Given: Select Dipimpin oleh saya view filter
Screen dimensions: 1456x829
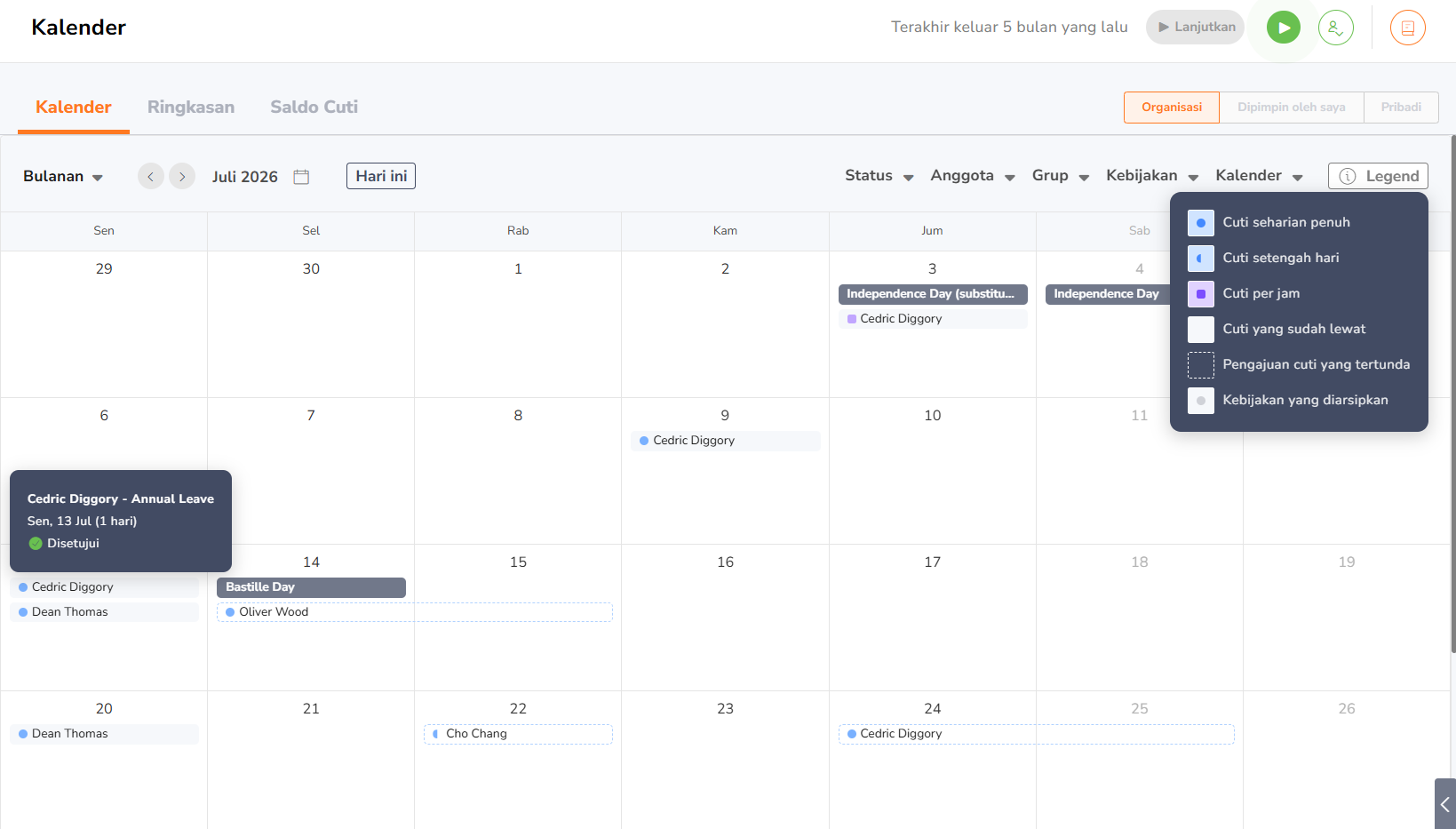Looking at the screenshot, I should click(x=1292, y=108).
